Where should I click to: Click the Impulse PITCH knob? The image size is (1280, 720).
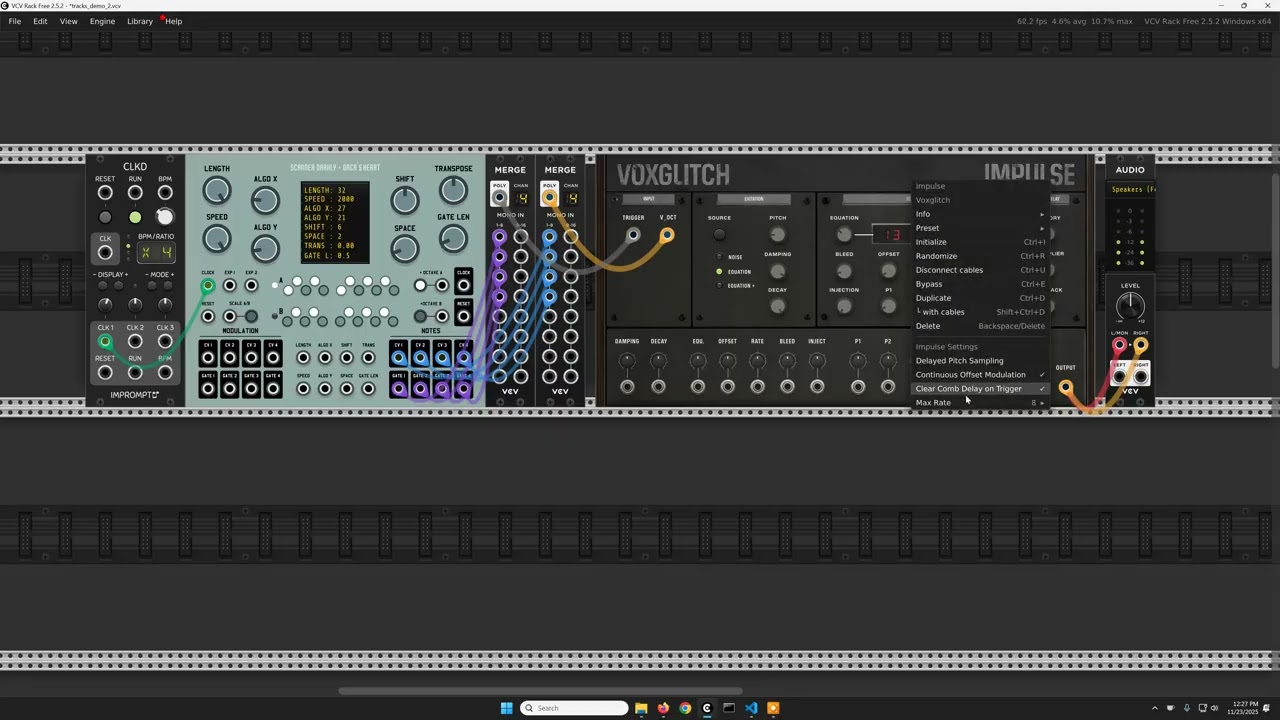click(778, 235)
